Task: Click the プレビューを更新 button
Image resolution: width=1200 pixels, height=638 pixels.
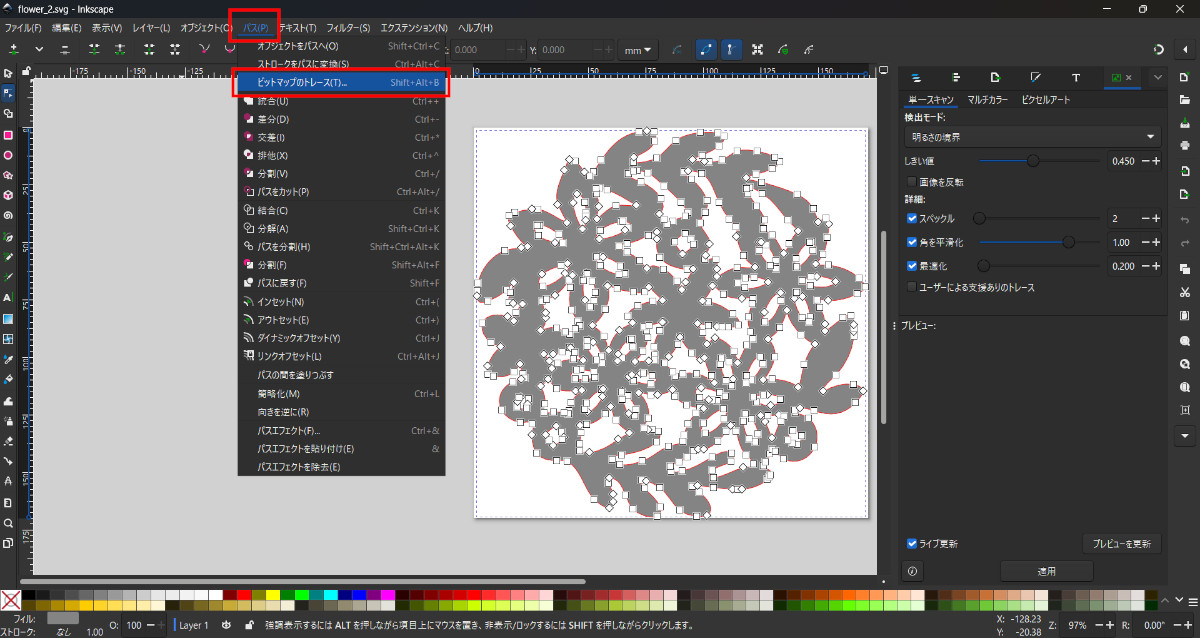Action: click(1121, 544)
